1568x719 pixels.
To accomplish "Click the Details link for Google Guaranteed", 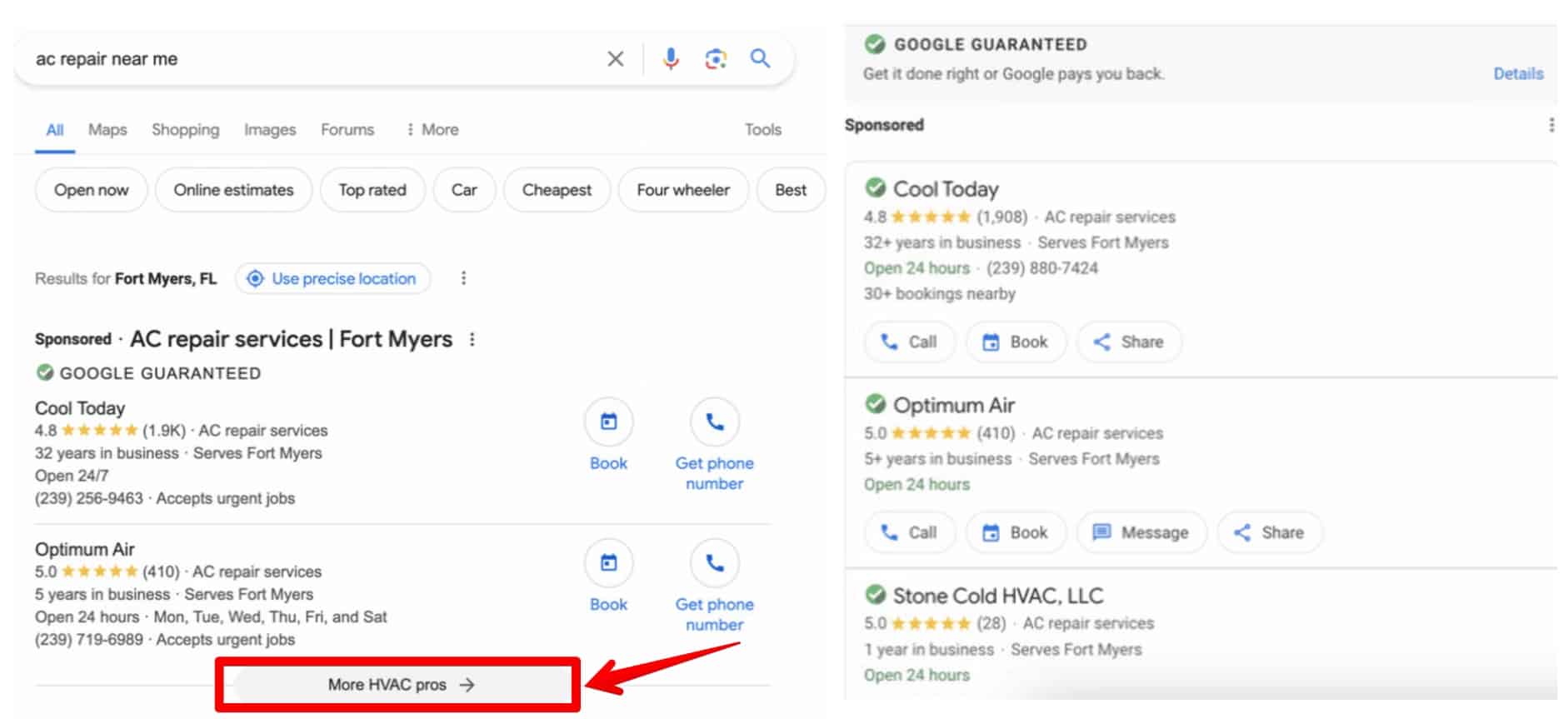I will pos(1517,74).
